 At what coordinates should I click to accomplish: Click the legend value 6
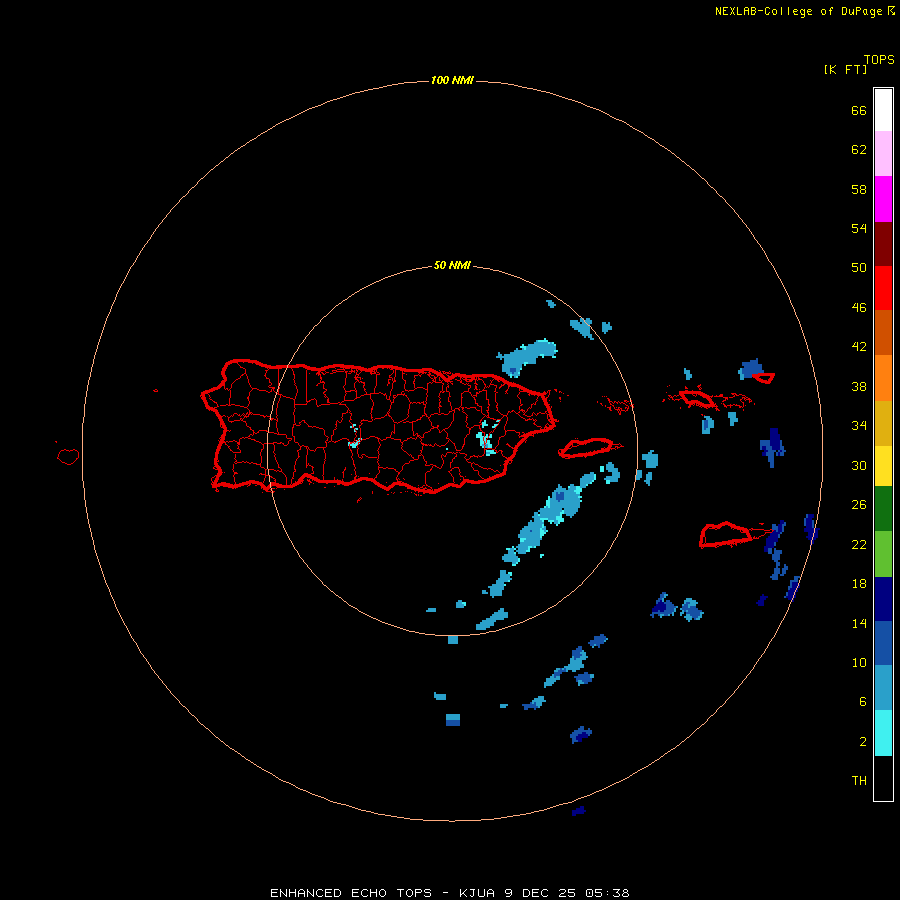(863, 702)
